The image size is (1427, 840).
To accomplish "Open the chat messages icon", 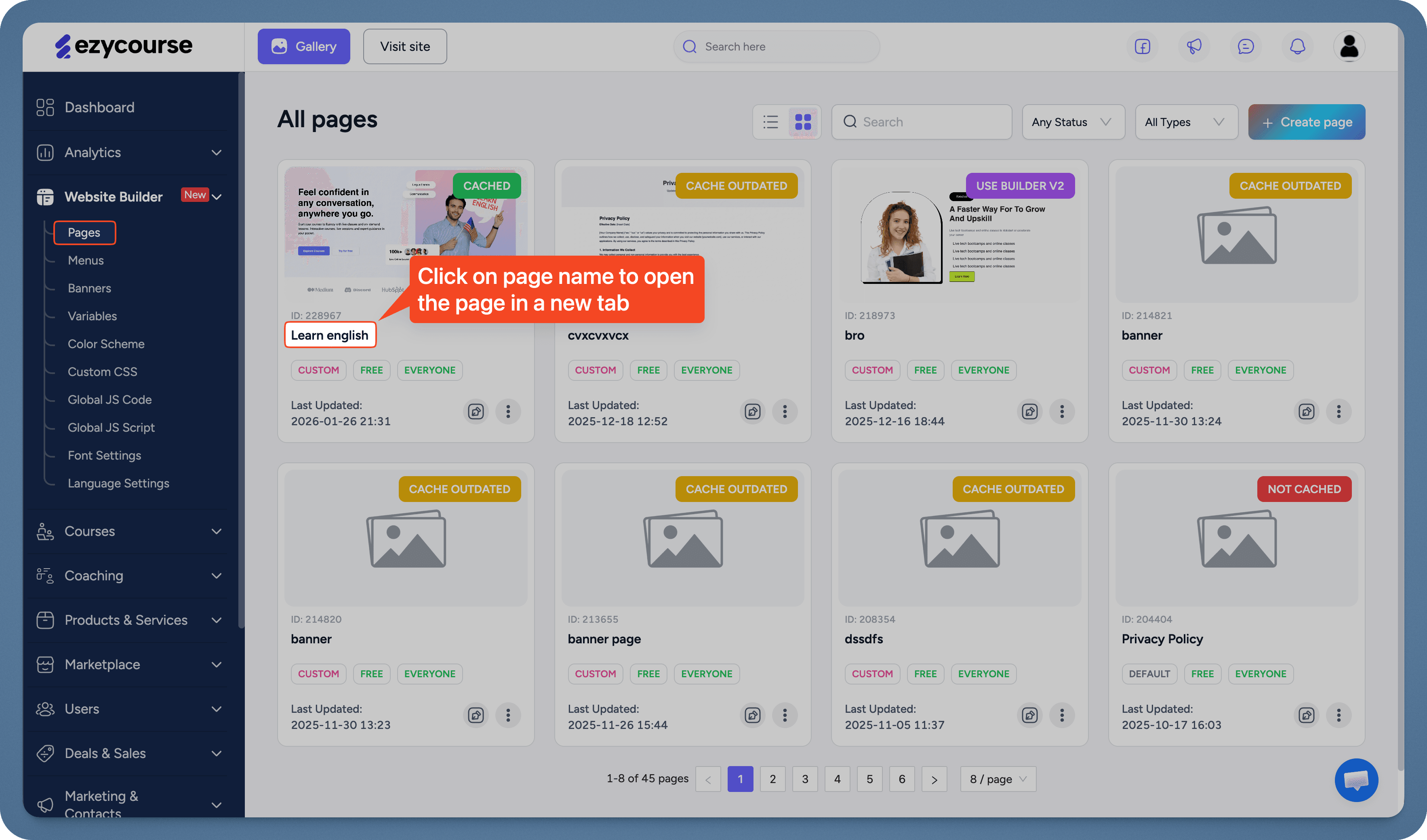I will tap(1246, 46).
